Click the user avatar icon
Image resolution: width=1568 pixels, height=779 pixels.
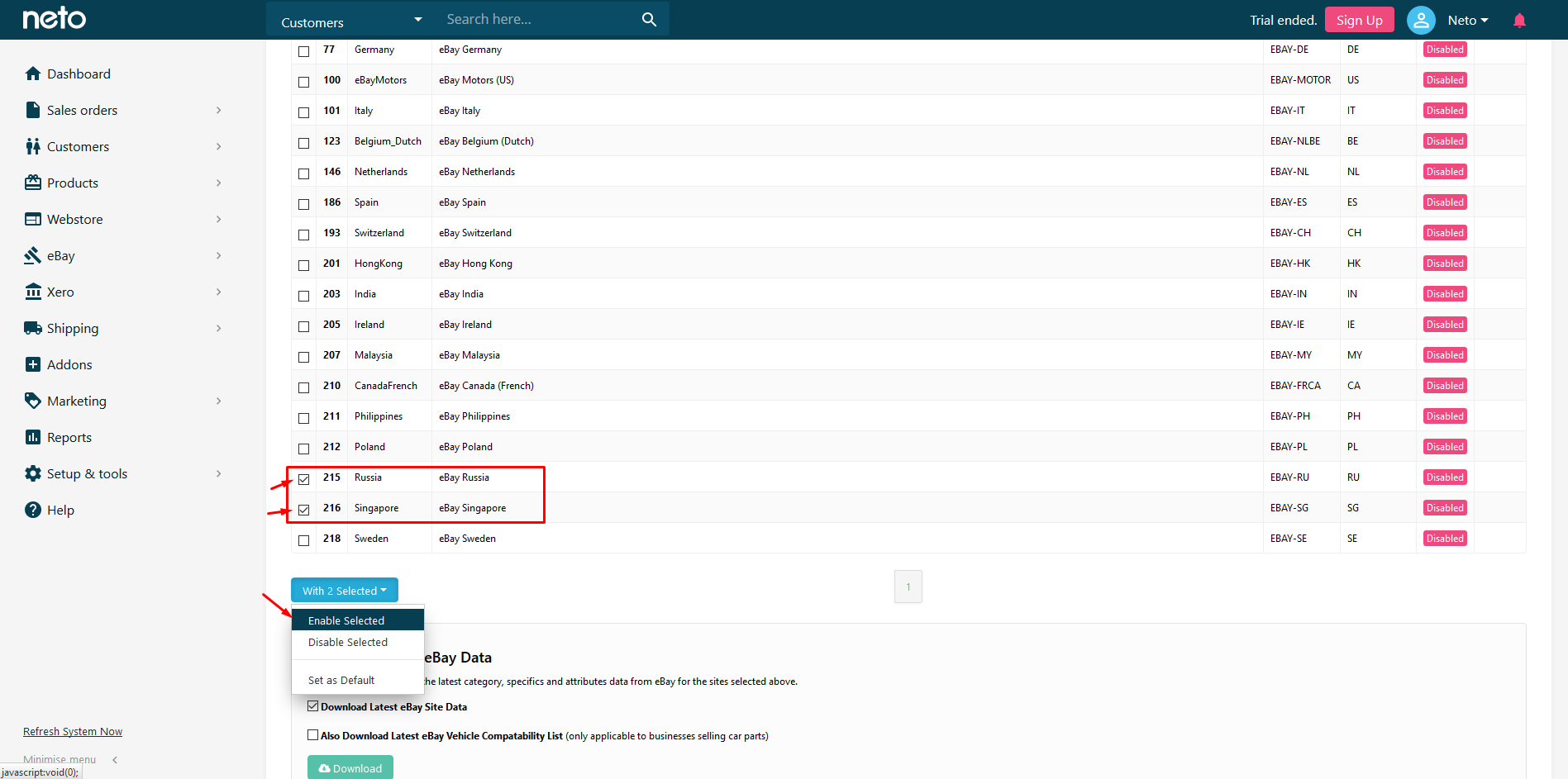[x=1421, y=20]
